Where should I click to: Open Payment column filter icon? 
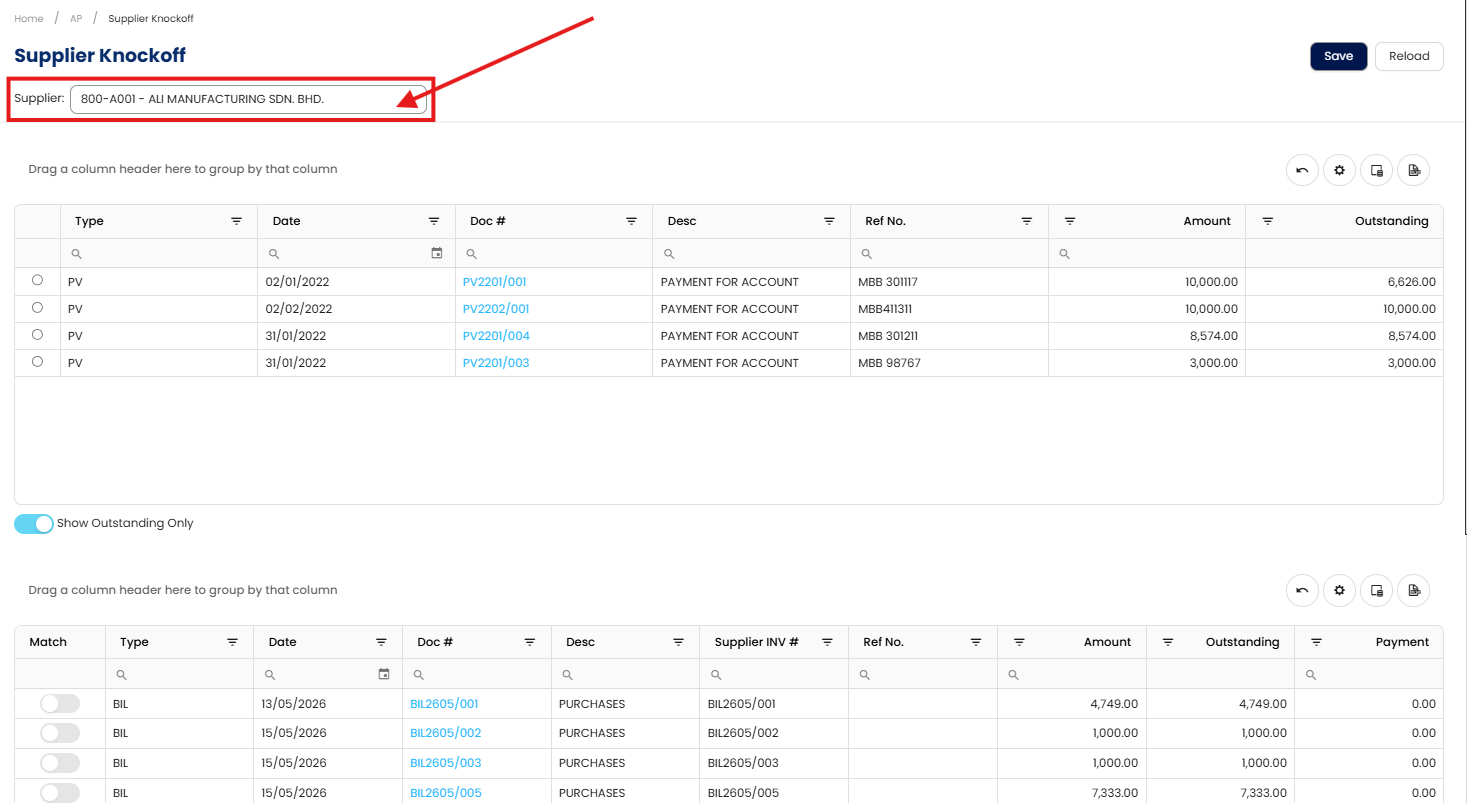(x=1316, y=642)
